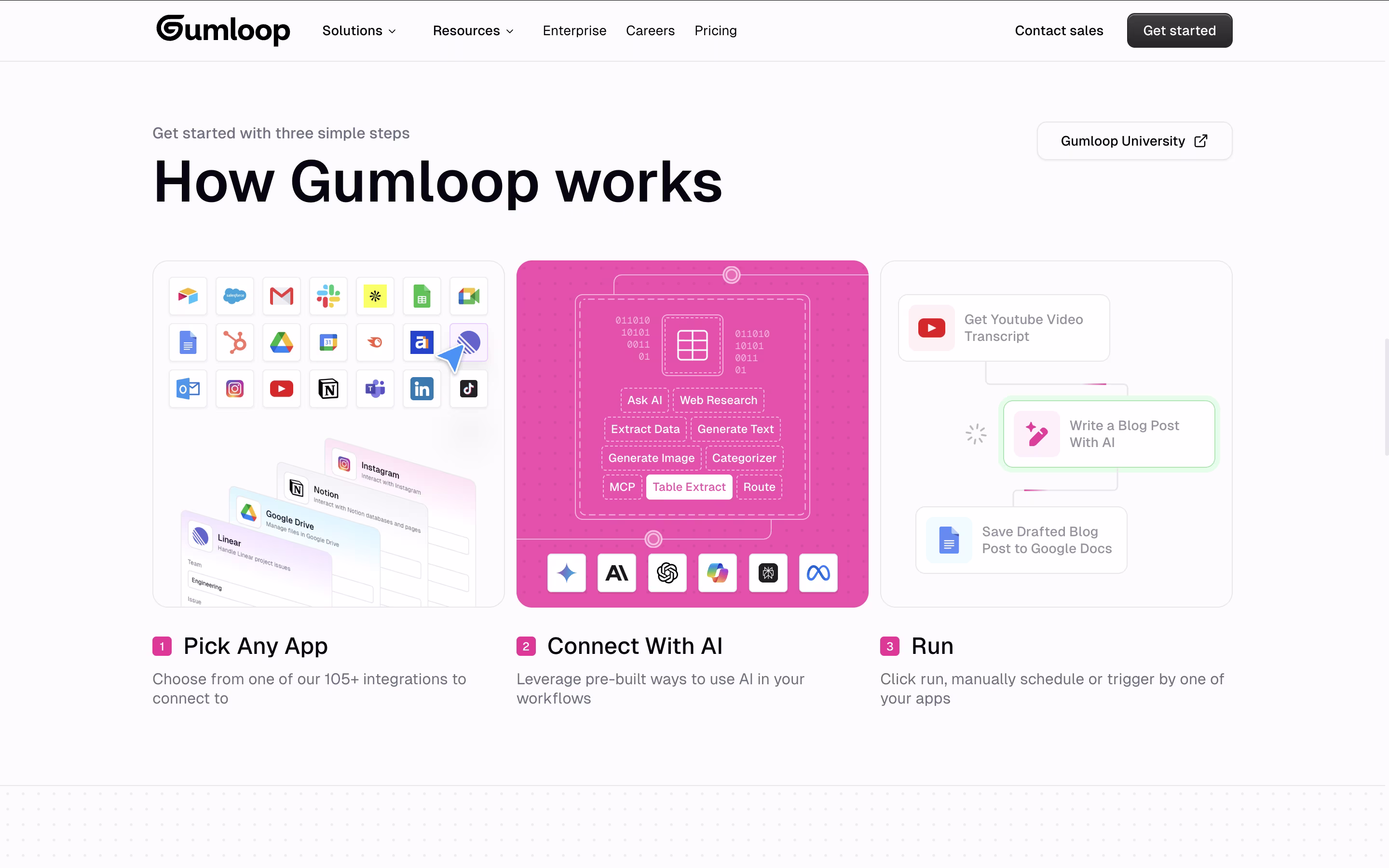Choose the Meta infinity logo tile
The image size is (1389, 868).
coord(818,573)
